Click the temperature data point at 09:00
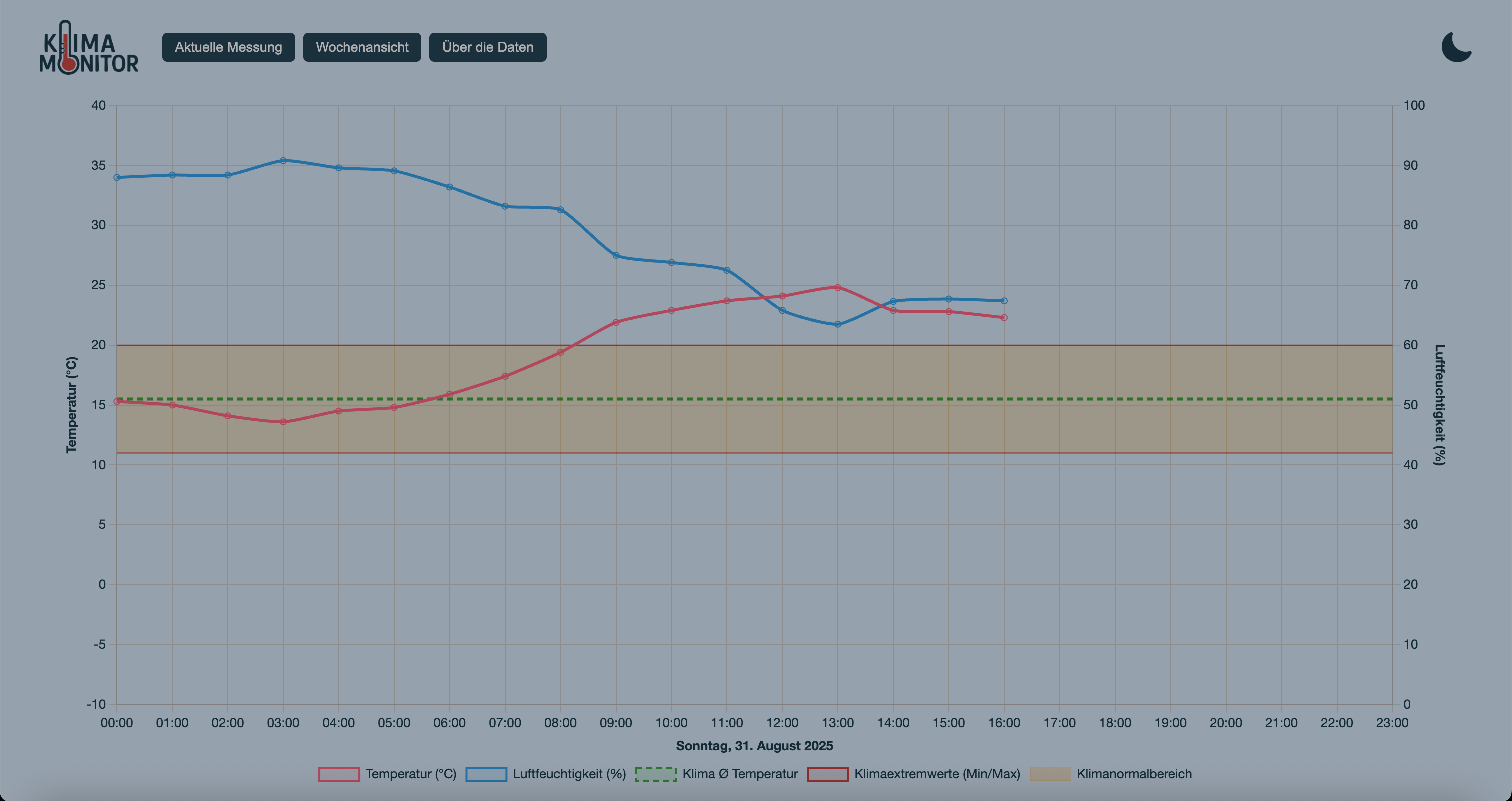 (x=616, y=322)
